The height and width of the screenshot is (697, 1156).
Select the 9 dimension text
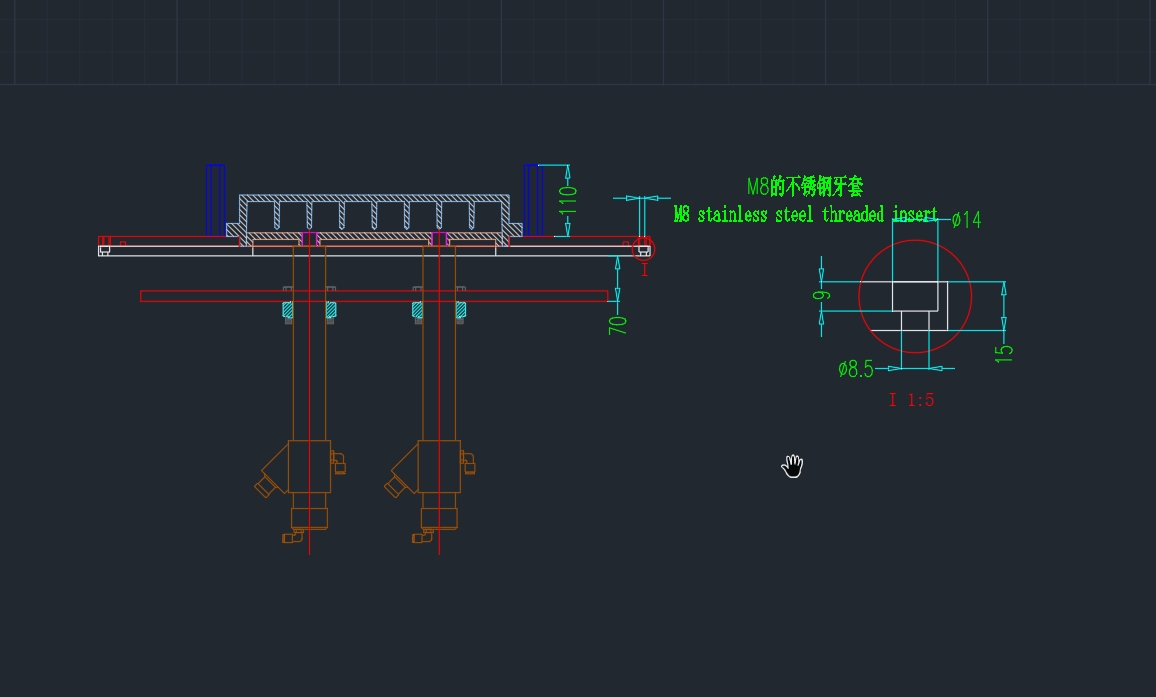click(822, 295)
